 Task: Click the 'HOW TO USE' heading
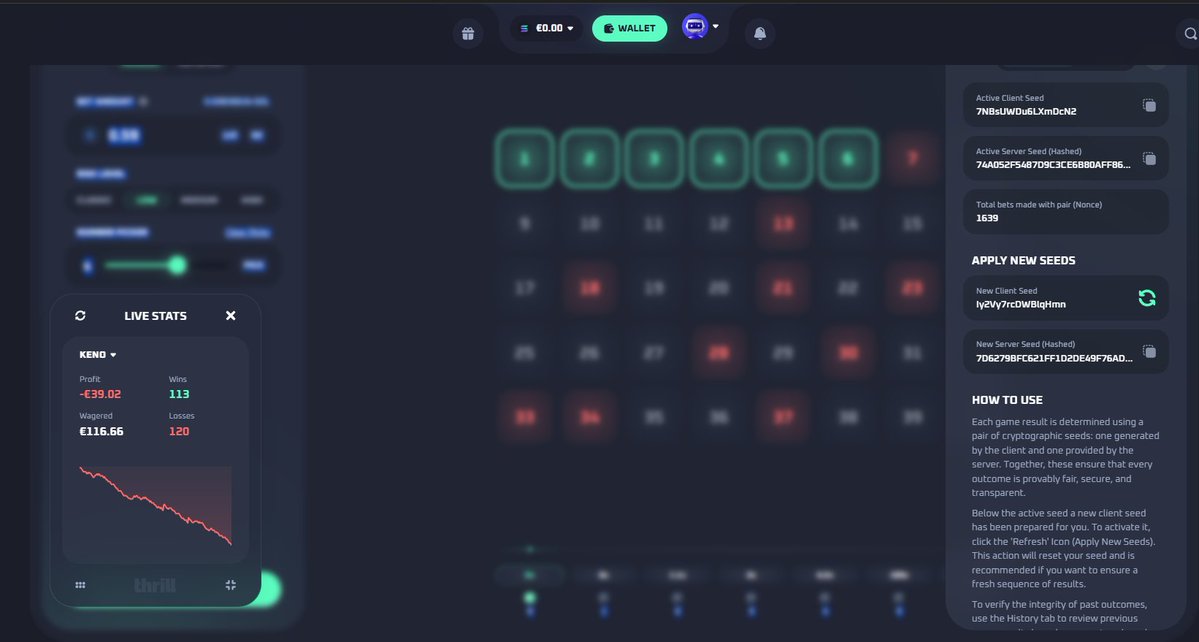point(1007,400)
